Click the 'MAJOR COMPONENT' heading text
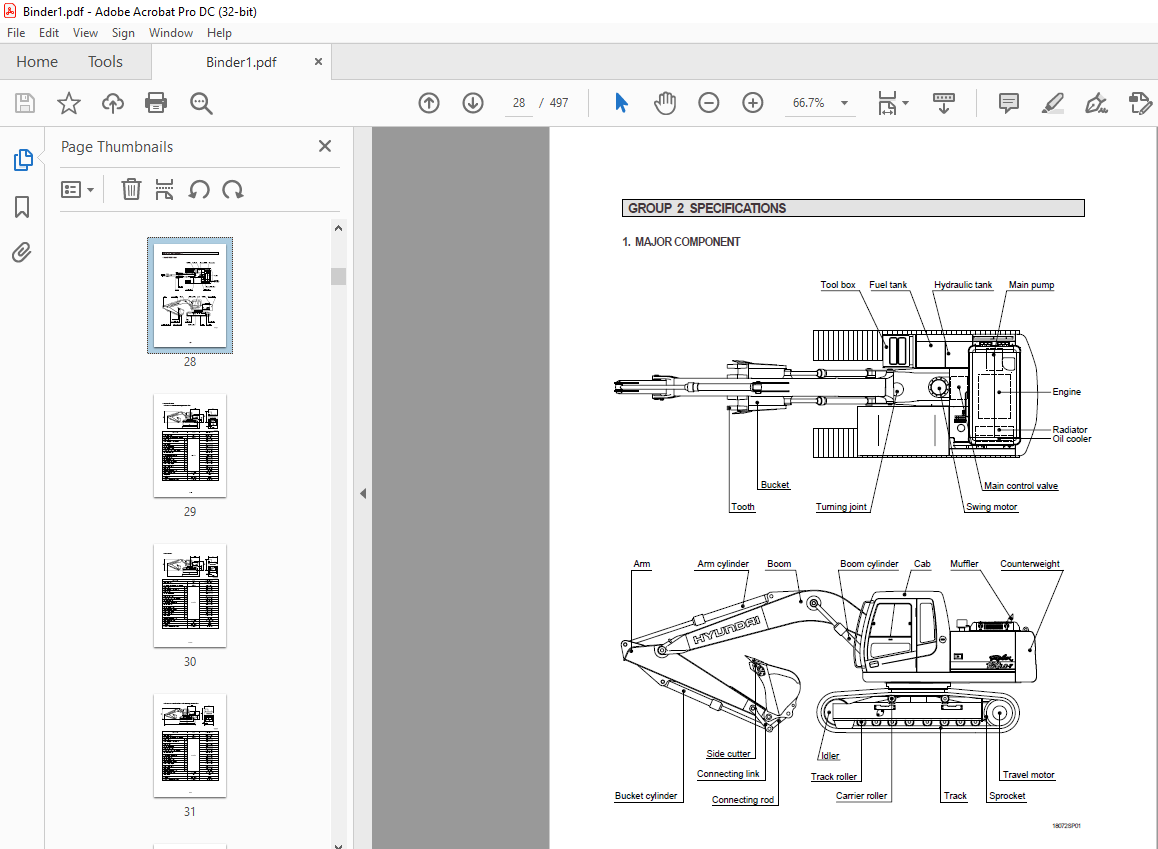This screenshot has height=849, width=1158. [688, 241]
